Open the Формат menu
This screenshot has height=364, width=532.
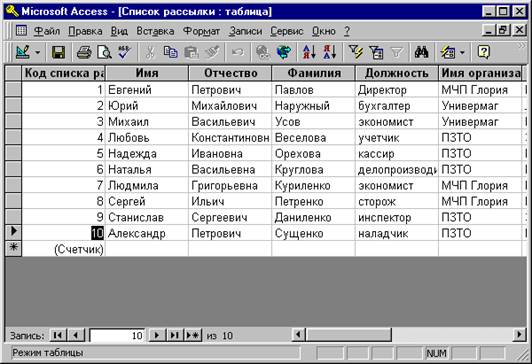[x=201, y=31]
